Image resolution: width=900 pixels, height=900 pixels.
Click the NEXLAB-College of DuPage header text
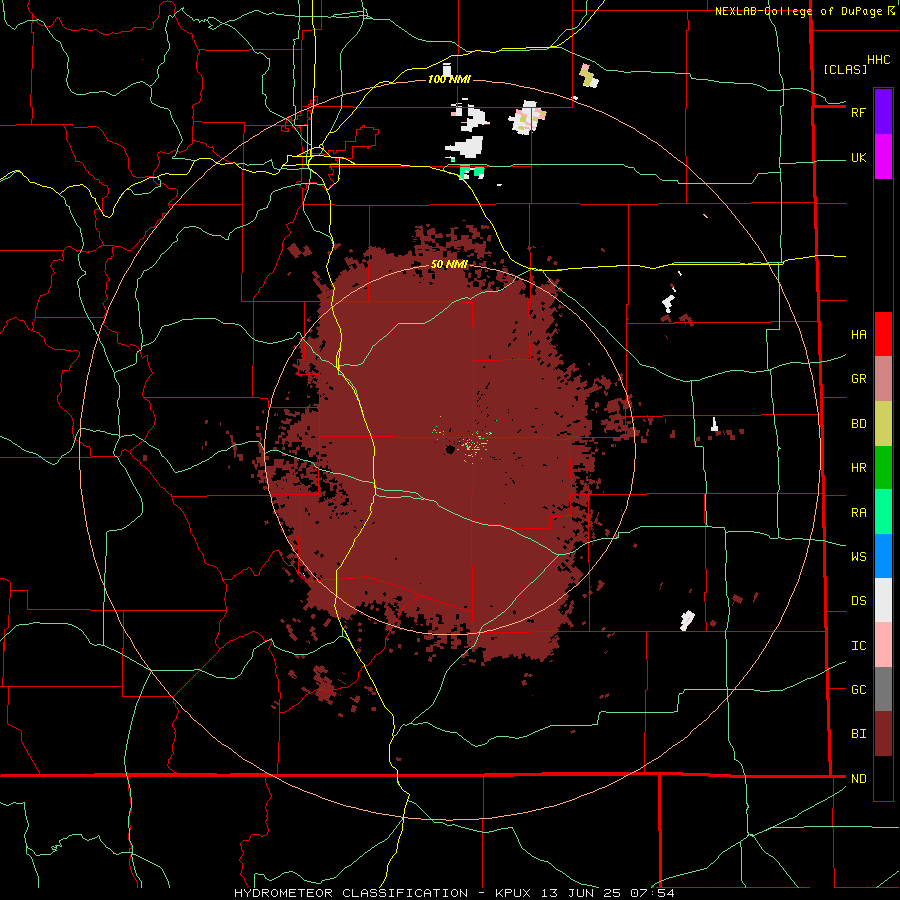[798, 11]
